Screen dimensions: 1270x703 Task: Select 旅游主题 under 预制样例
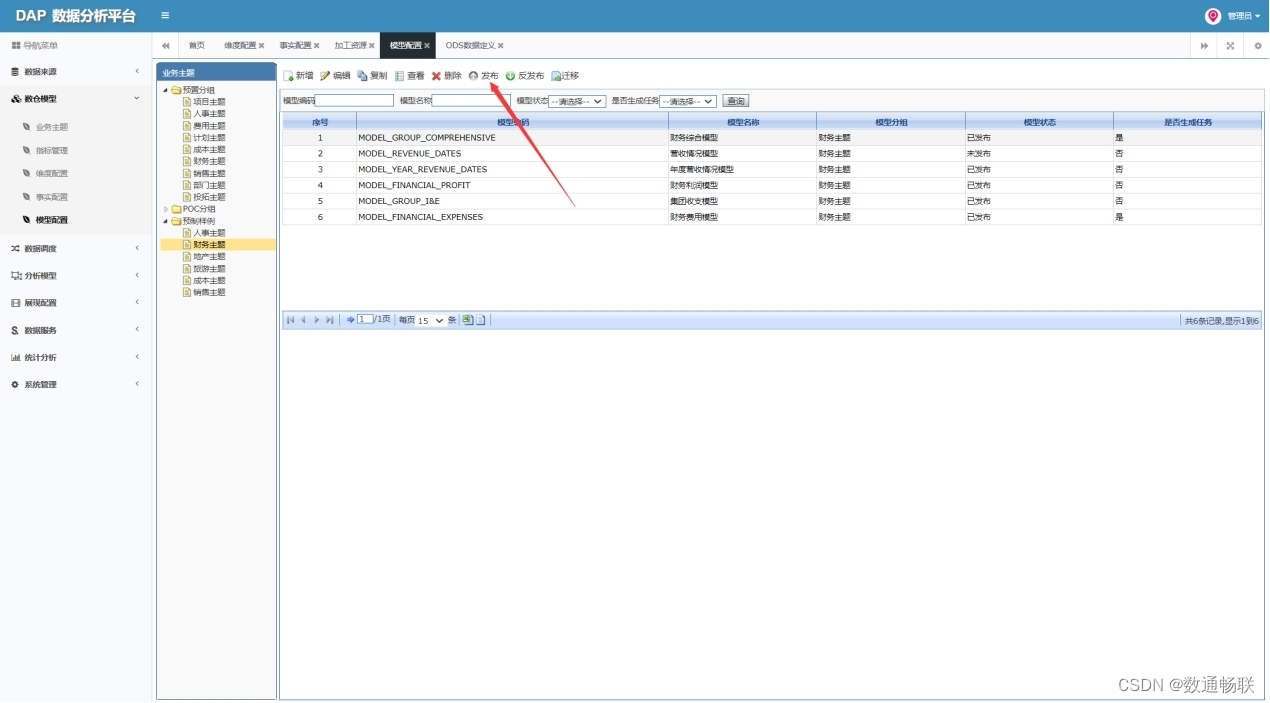[209, 269]
